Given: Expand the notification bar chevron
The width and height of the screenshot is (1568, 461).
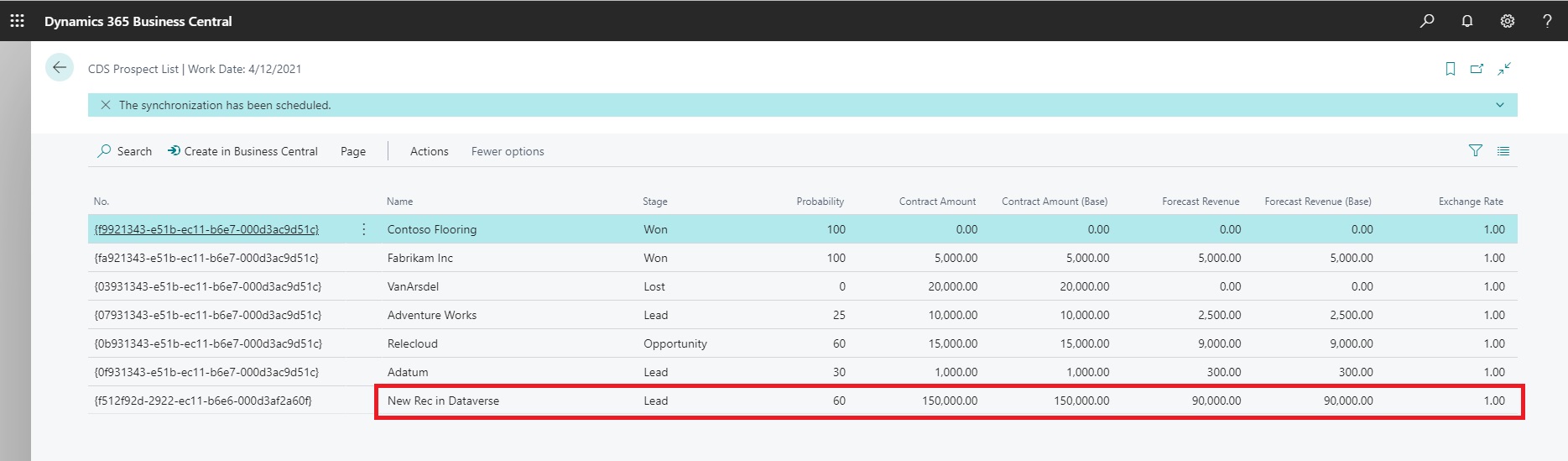Looking at the screenshot, I should click(1499, 105).
